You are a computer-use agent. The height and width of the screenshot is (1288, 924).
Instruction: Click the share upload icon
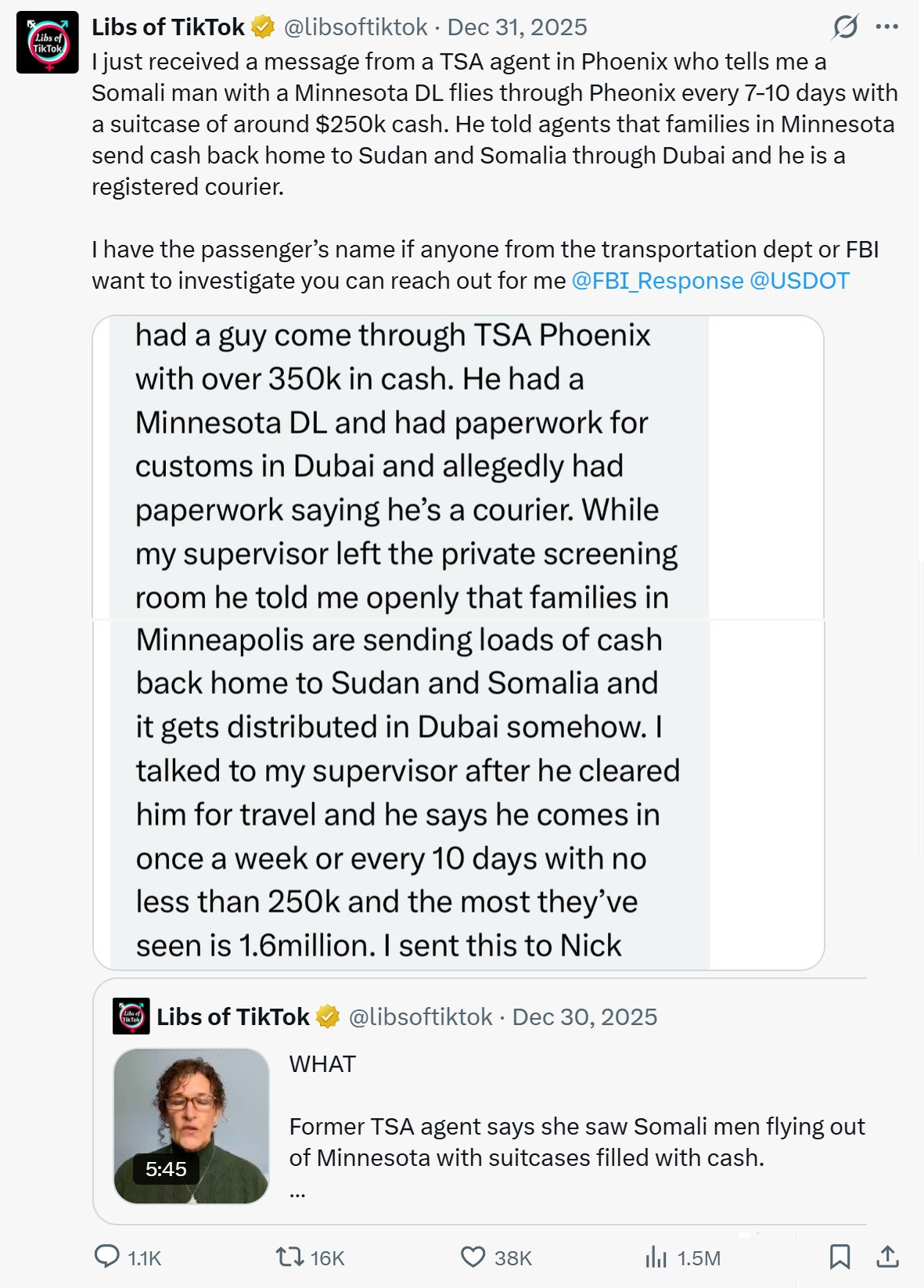tap(887, 1257)
